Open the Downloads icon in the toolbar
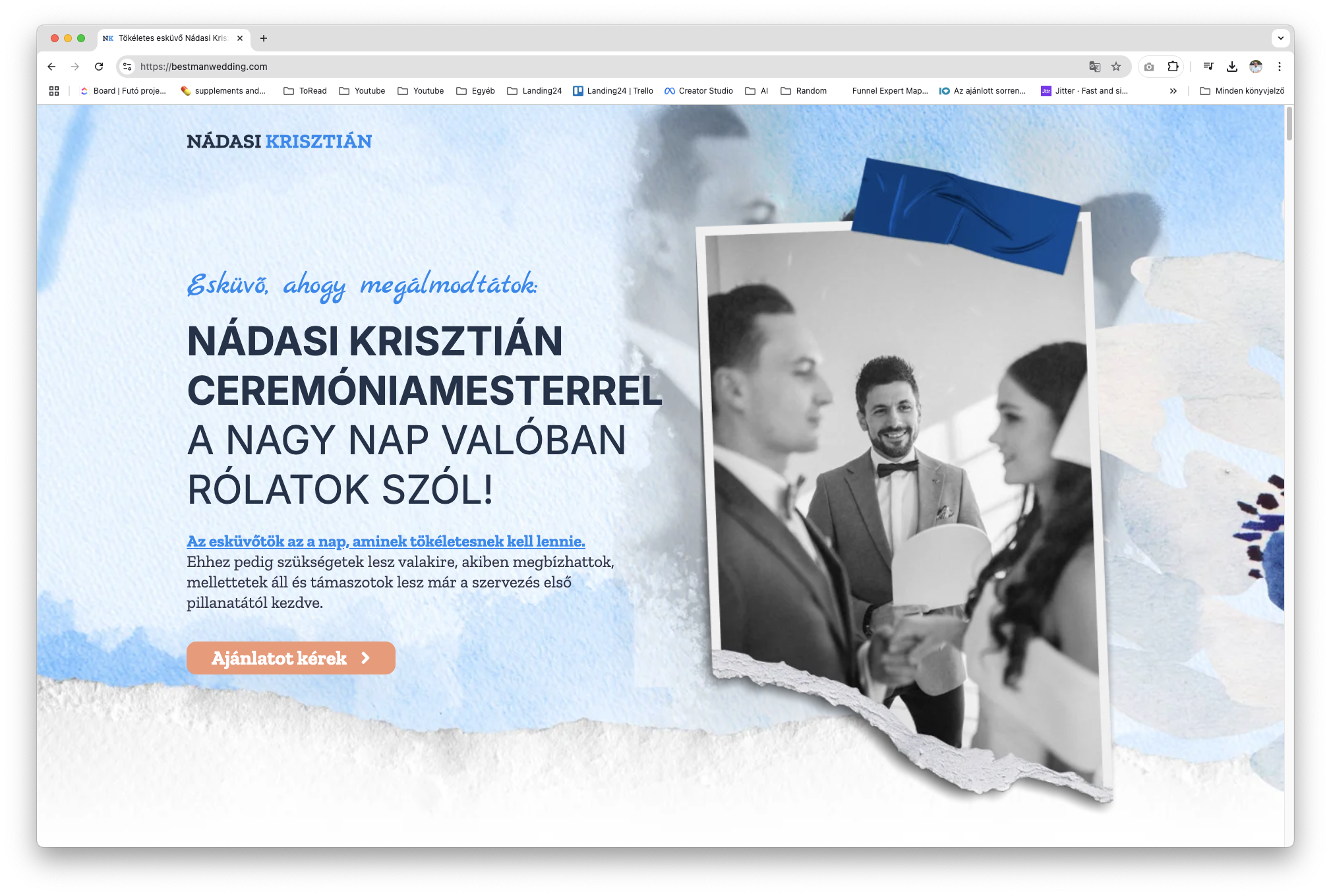This screenshot has height=896, width=1331. [x=1232, y=67]
